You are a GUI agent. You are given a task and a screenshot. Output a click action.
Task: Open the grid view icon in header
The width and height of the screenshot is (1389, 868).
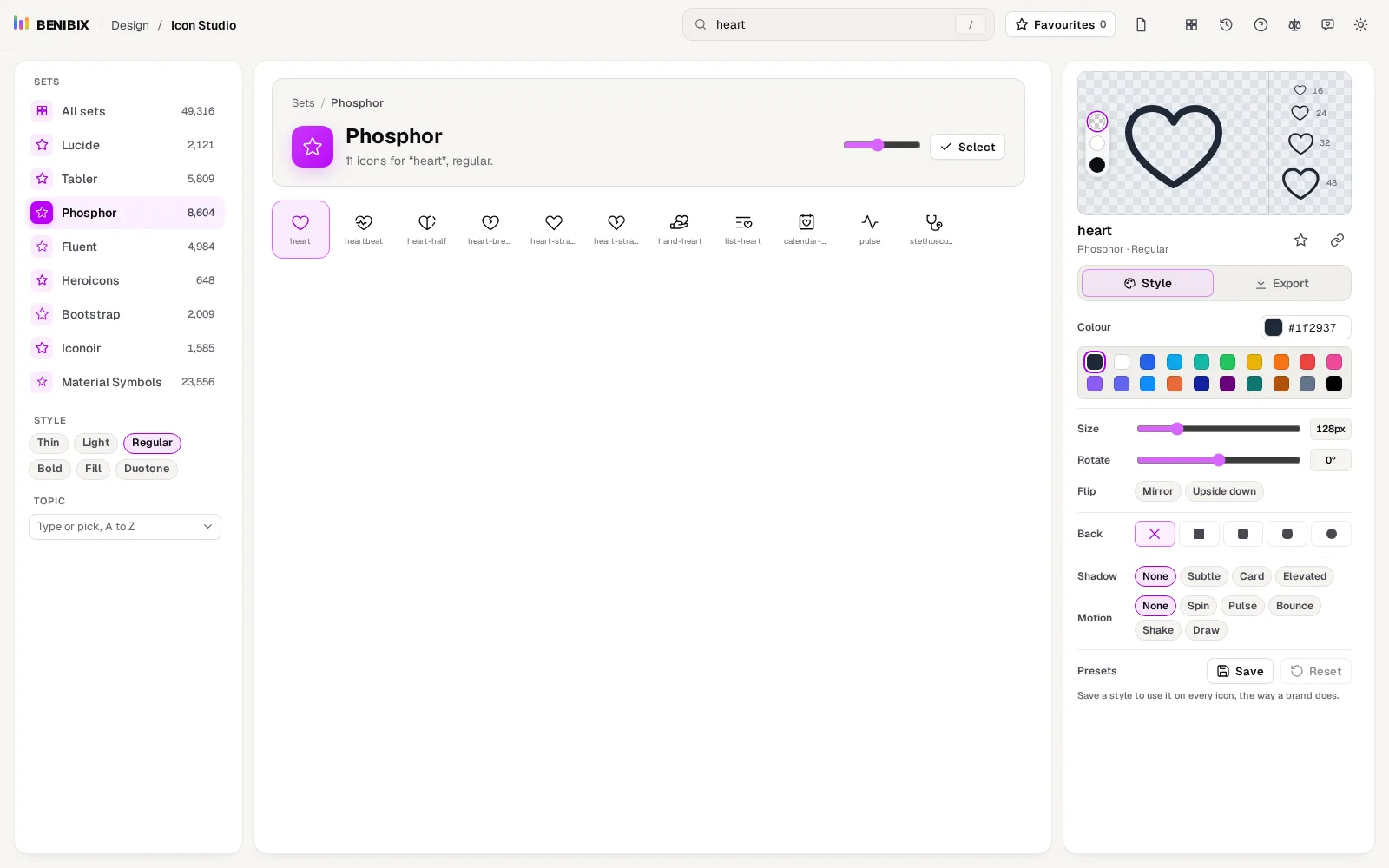tap(1192, 24)
